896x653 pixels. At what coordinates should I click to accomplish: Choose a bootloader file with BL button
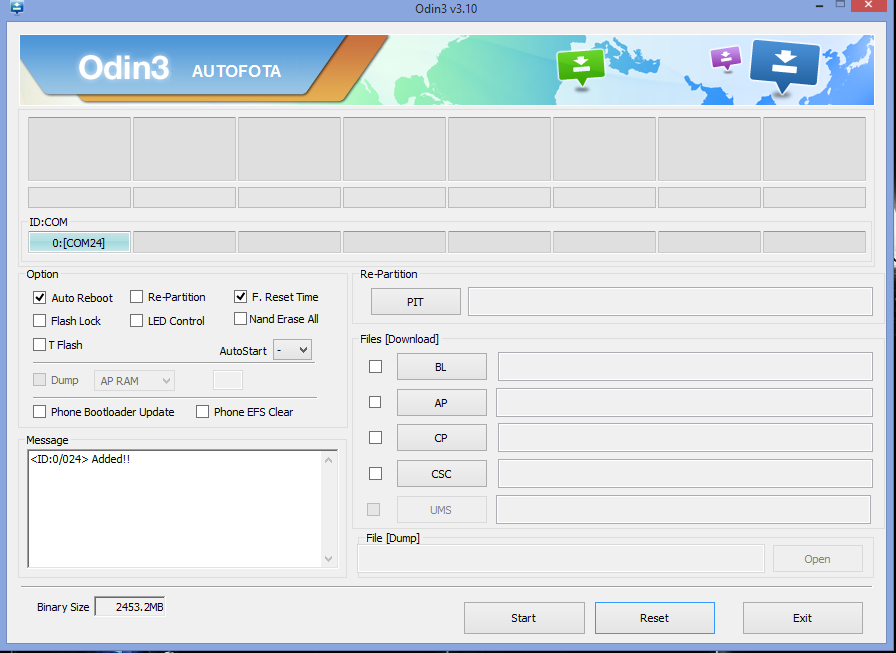[x=442, y=367]
